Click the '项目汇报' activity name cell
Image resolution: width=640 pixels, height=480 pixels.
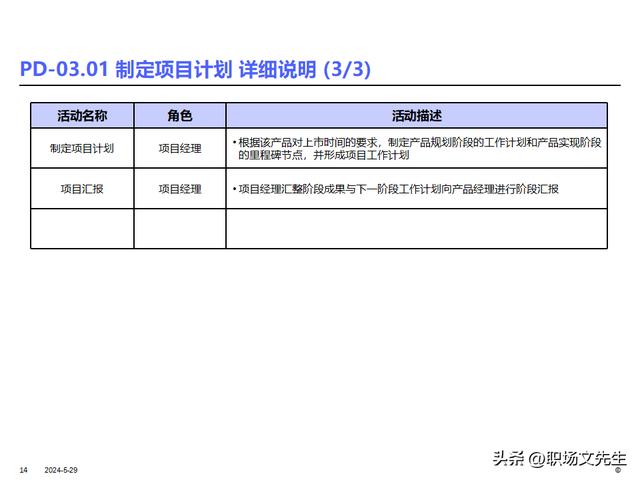point(82,189)
